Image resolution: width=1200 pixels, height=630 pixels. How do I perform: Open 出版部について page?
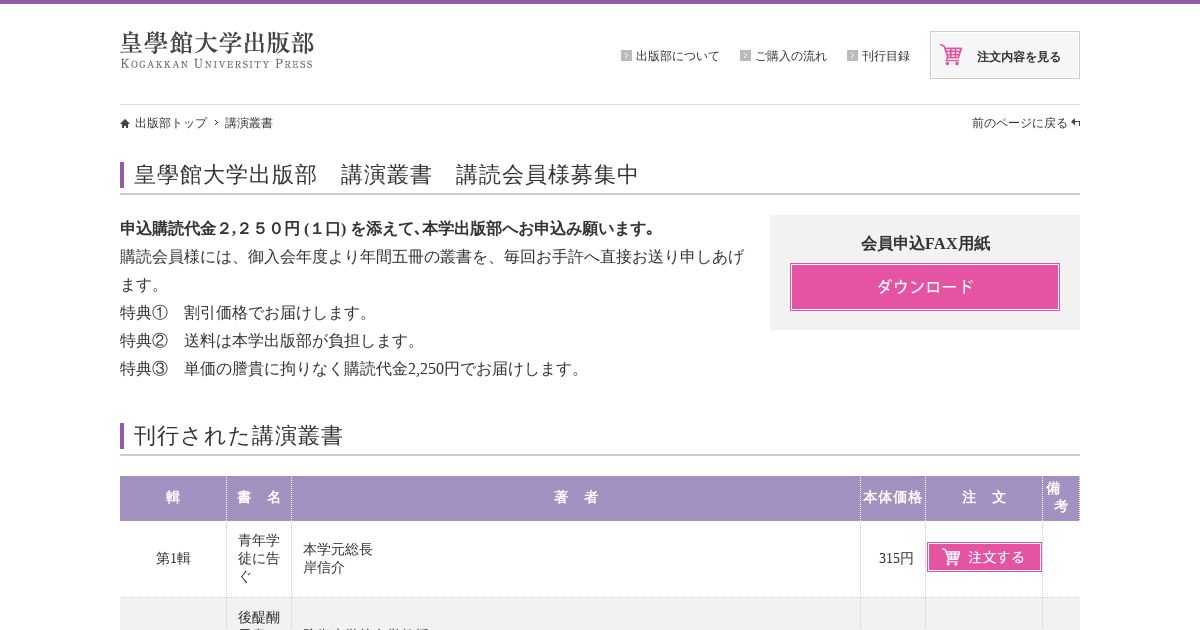click(677, 56)
